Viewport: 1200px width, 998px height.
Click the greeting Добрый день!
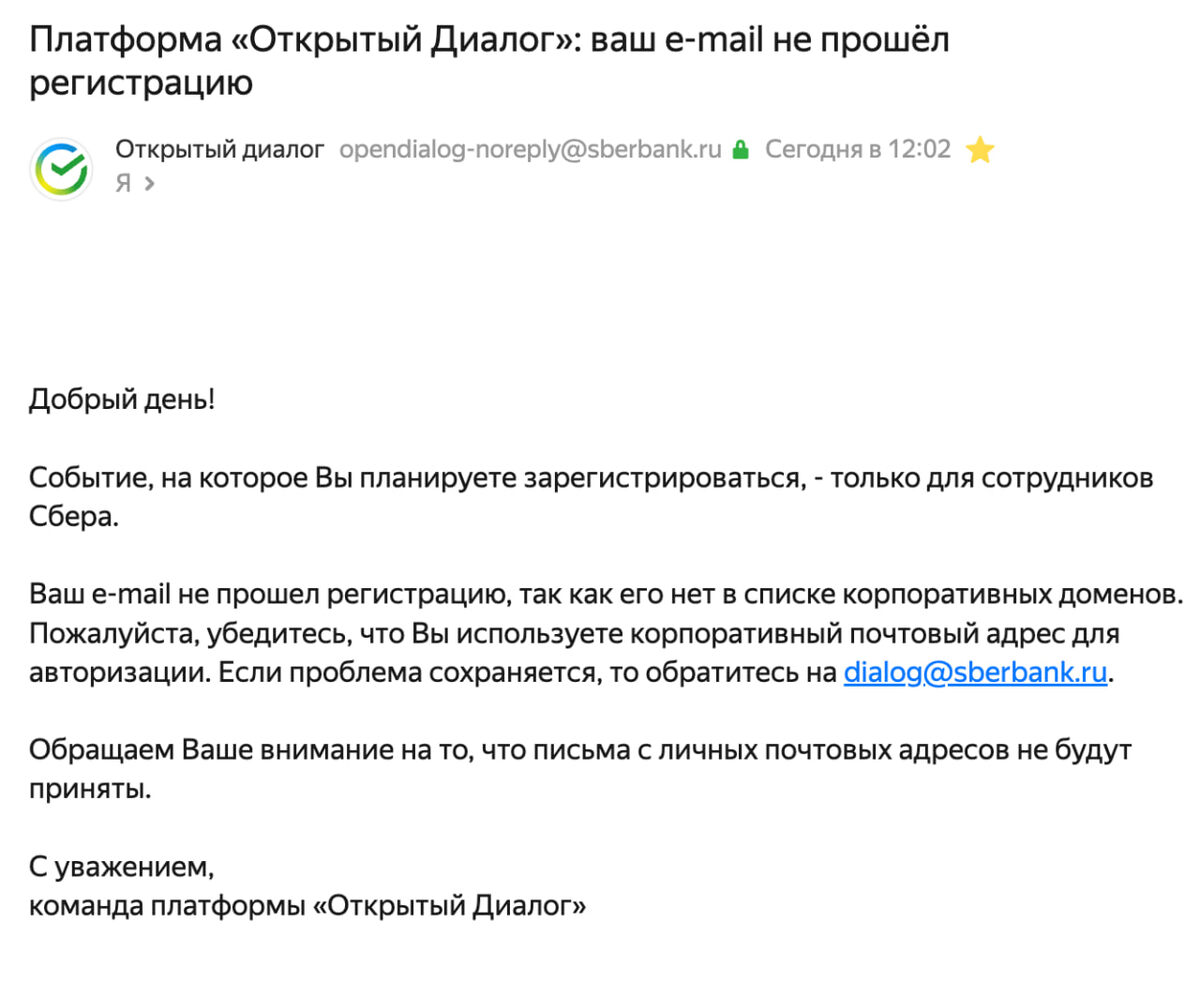[x=121, y=401]
